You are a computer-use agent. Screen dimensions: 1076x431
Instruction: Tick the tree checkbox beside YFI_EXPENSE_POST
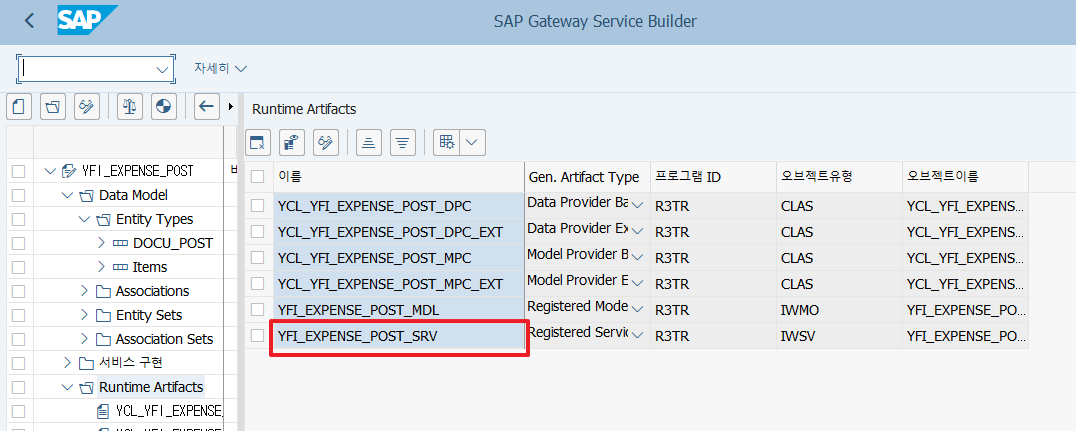coord(19,172)
